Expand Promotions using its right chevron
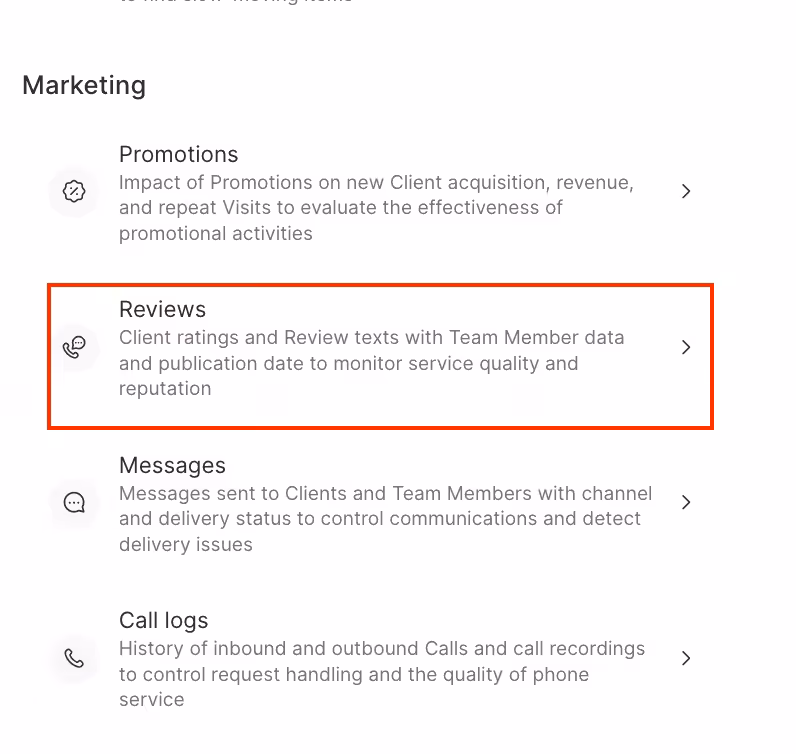 (686, 191)
